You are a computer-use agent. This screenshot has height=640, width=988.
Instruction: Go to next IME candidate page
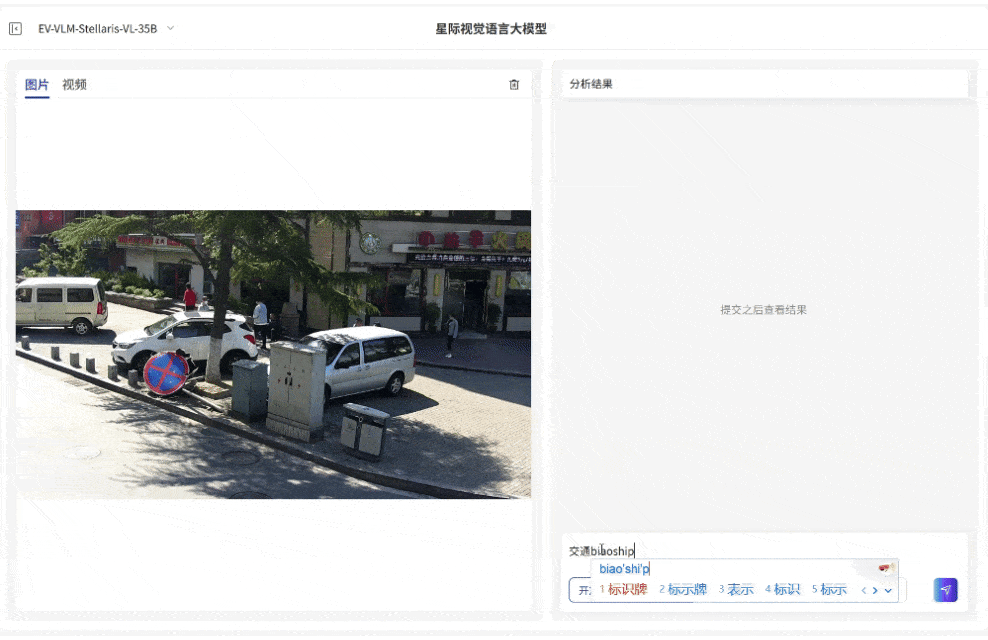(x=875, y=590)
